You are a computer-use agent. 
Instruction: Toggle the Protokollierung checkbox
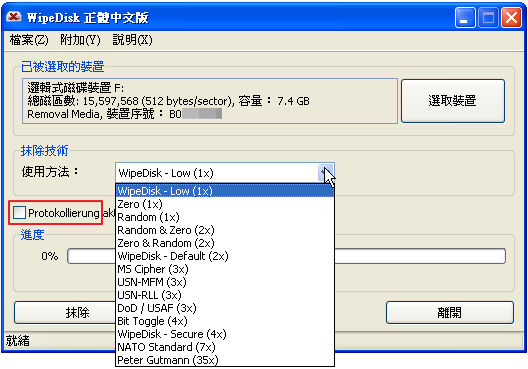click(19, 213)
